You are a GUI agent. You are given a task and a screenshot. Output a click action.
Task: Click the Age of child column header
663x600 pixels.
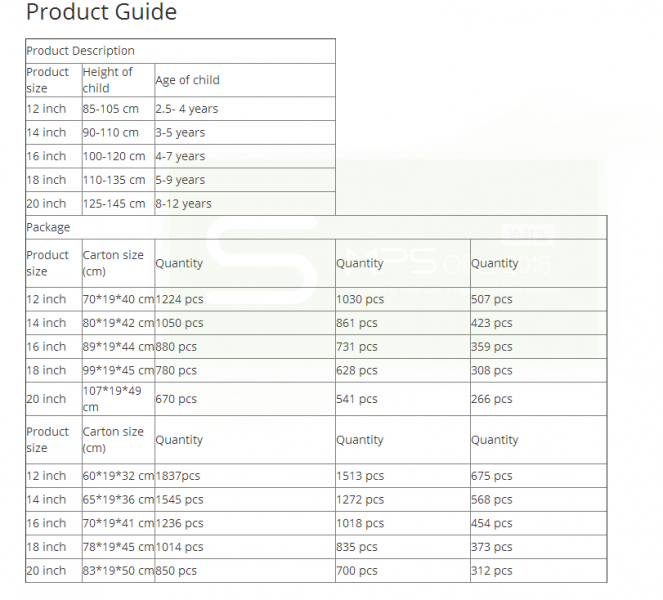[187, 80]
